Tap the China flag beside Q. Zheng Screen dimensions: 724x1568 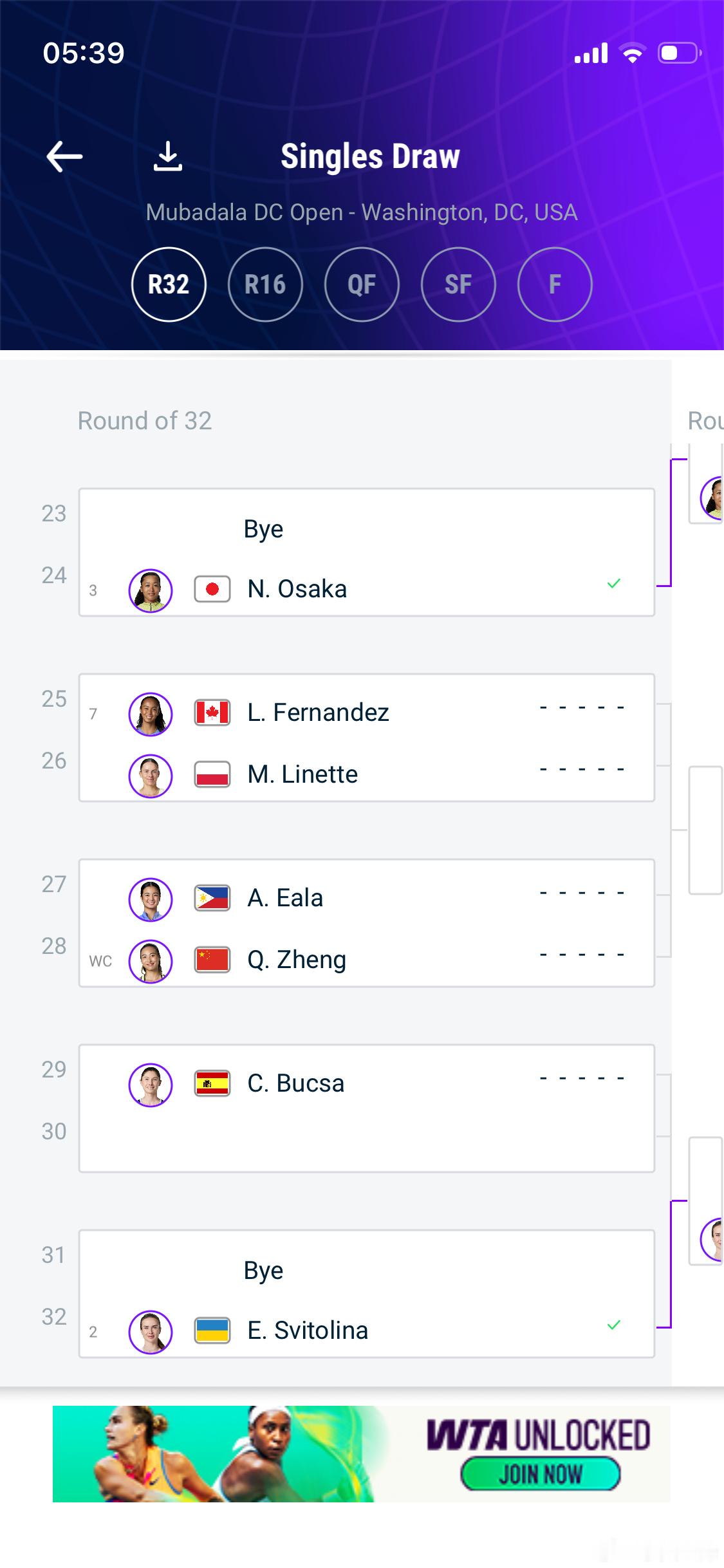(212, 960)
